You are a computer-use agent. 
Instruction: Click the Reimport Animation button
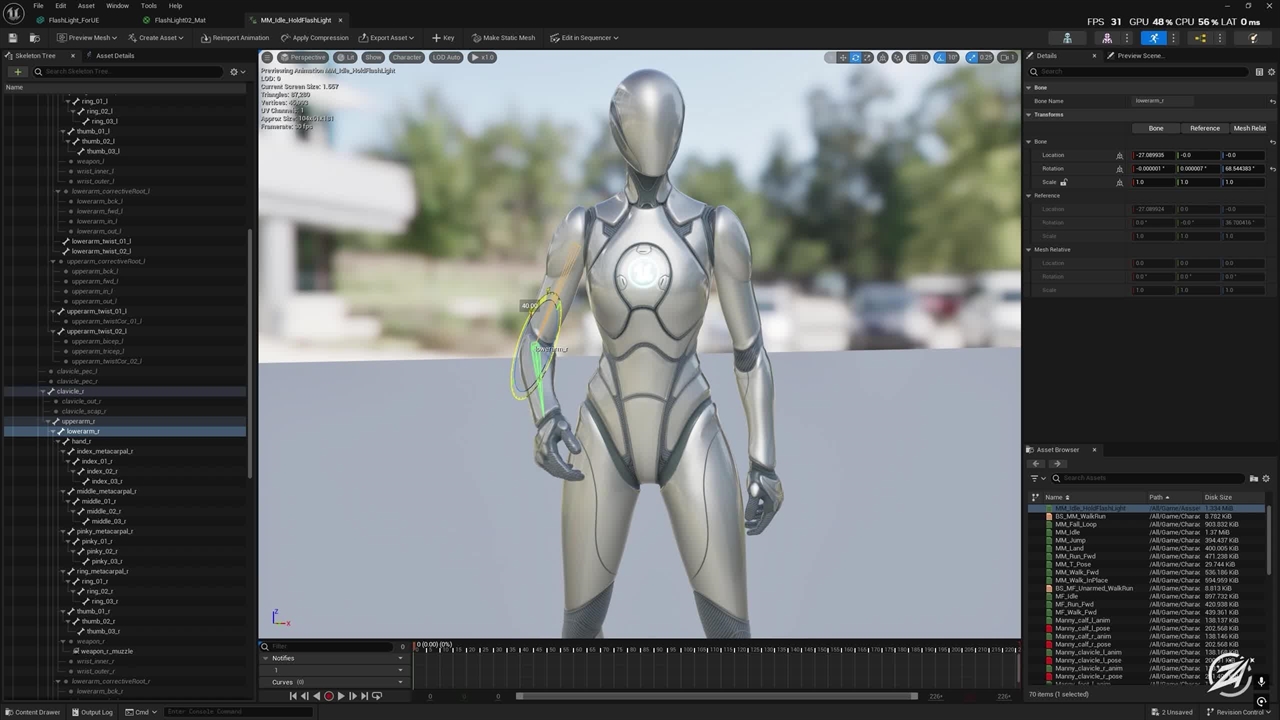click(235, 38)
